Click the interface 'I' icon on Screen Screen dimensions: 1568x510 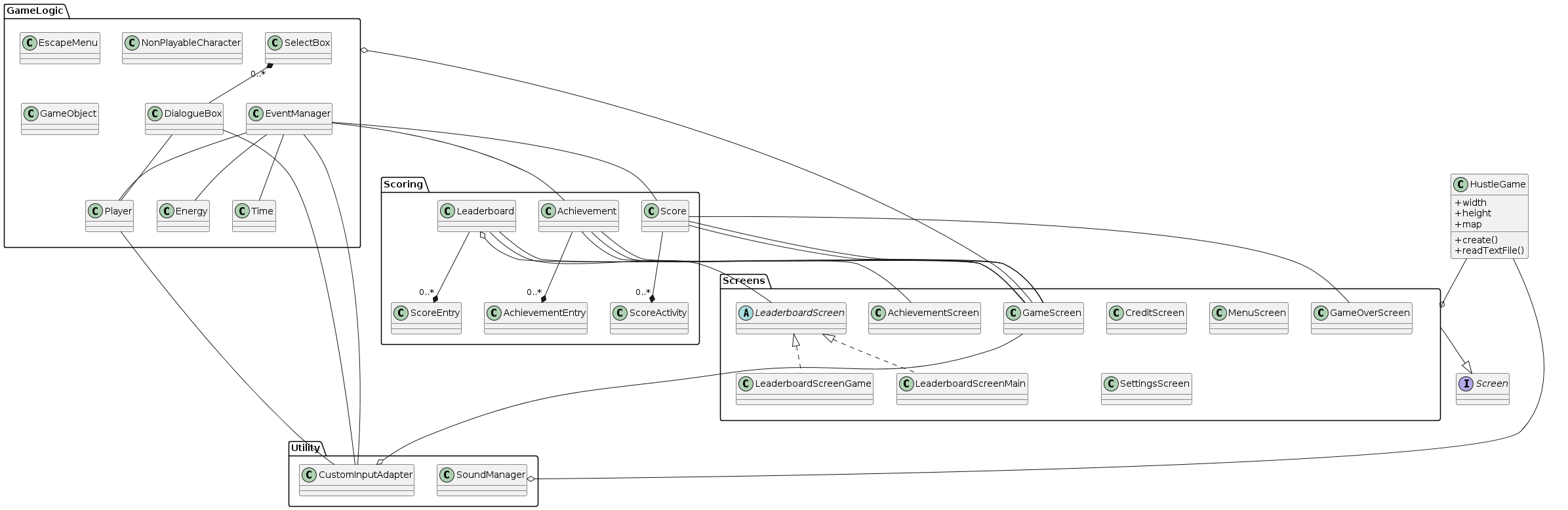point(1466,384)
